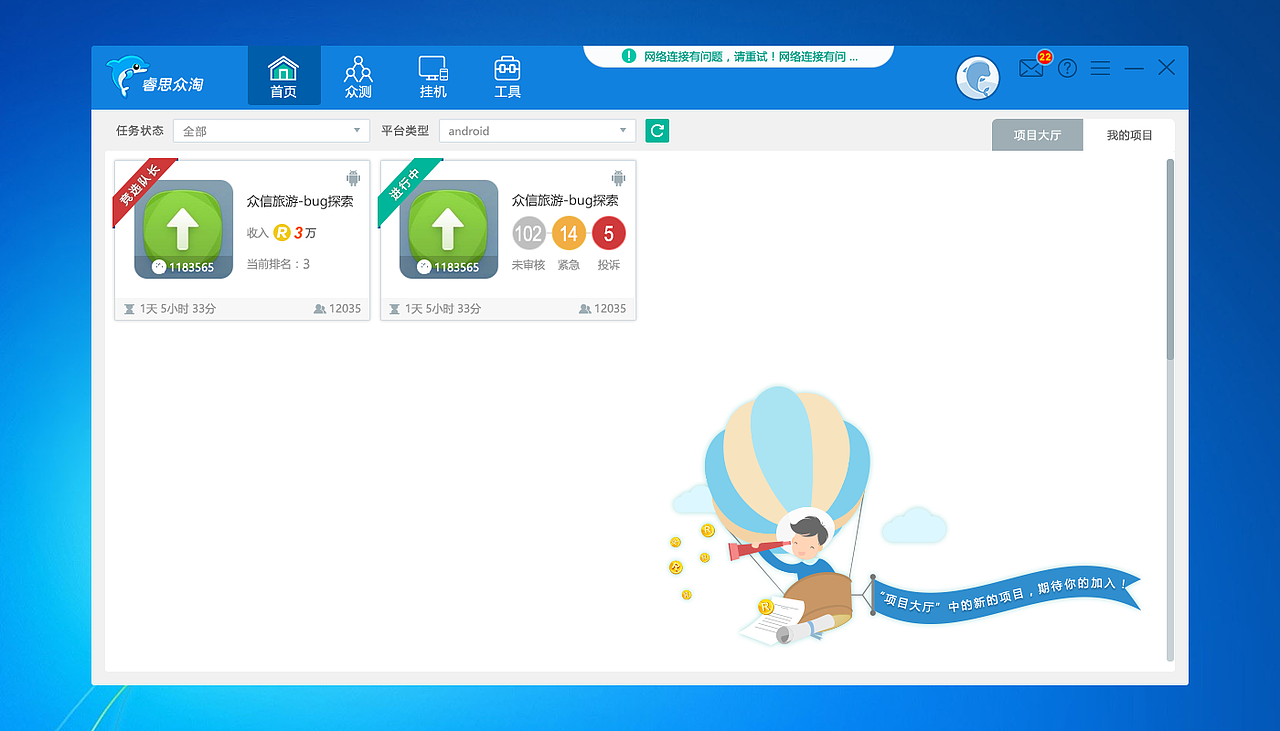This screenshot has width=1280, height=731.
Task: Click the android icon on 竞选队长 card
Action: point(353,178)
